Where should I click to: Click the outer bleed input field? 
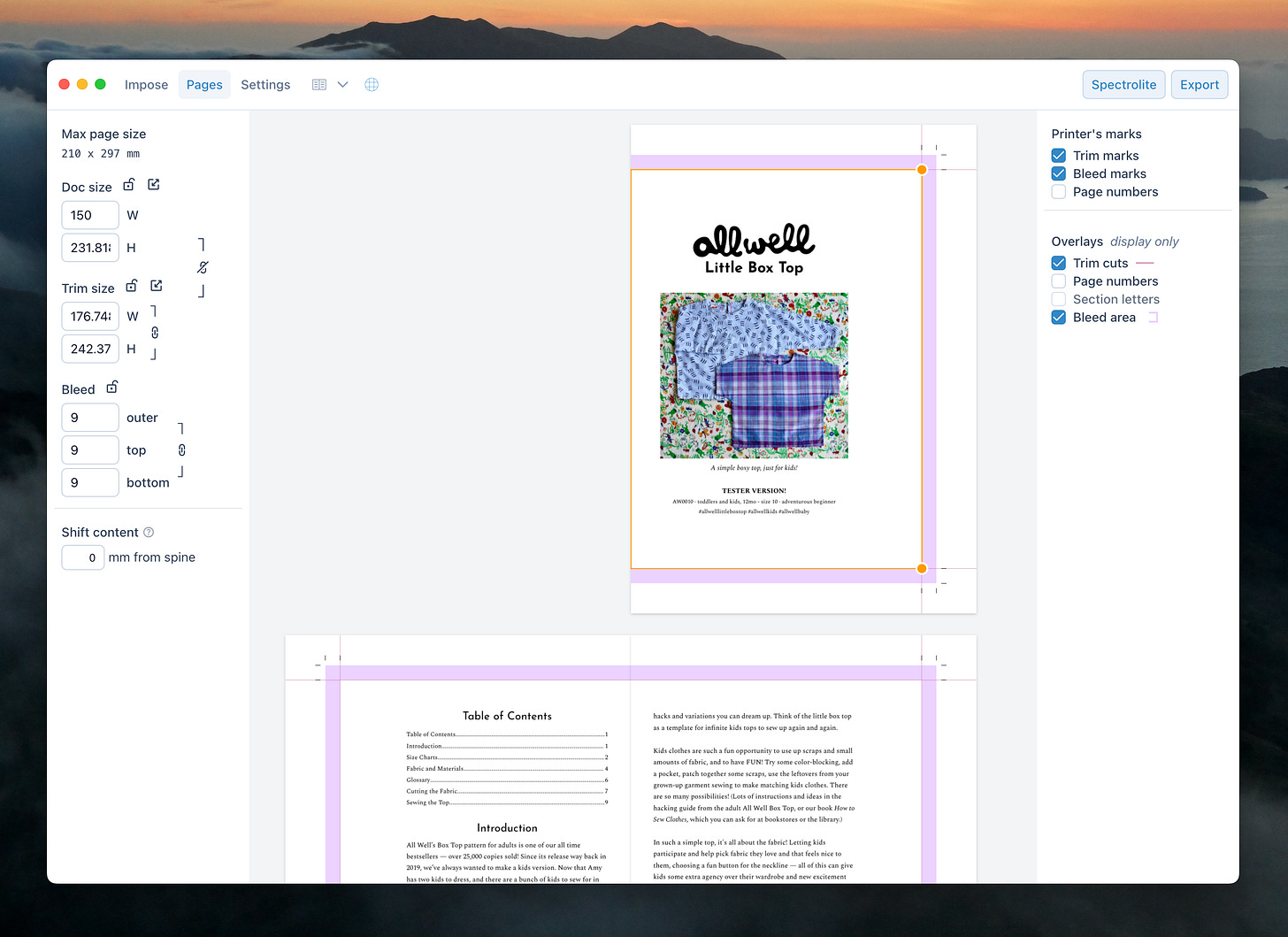(90, 418)
